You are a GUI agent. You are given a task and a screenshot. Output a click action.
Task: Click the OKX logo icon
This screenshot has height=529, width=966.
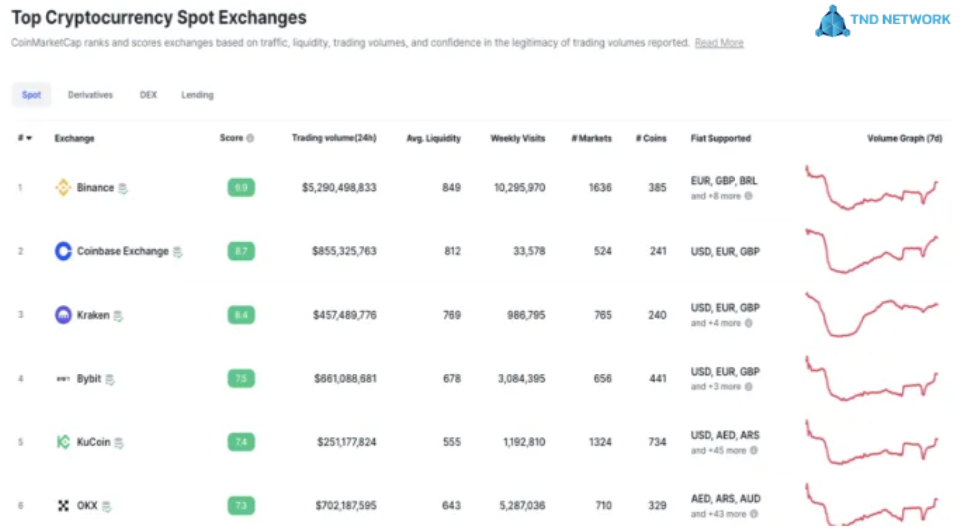pyautogui.click(x=63, y=507)
